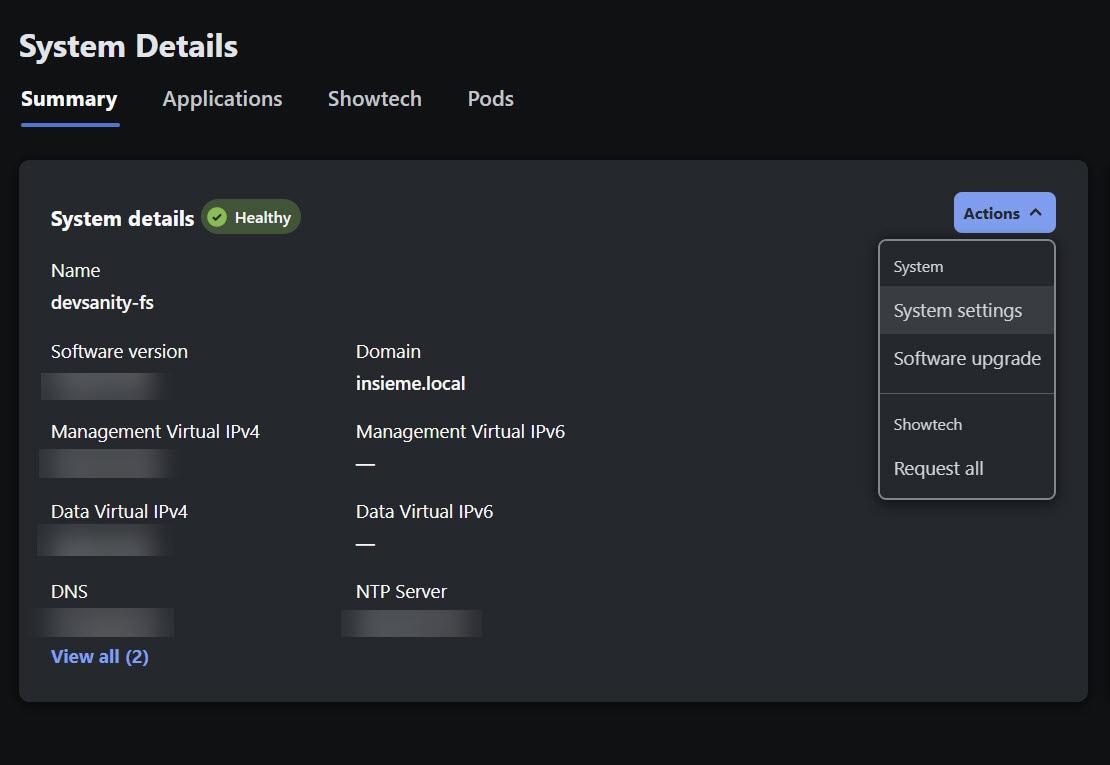1110x765 pixels.
Task: Select Request all under Showtech
Action: (966, 468)
